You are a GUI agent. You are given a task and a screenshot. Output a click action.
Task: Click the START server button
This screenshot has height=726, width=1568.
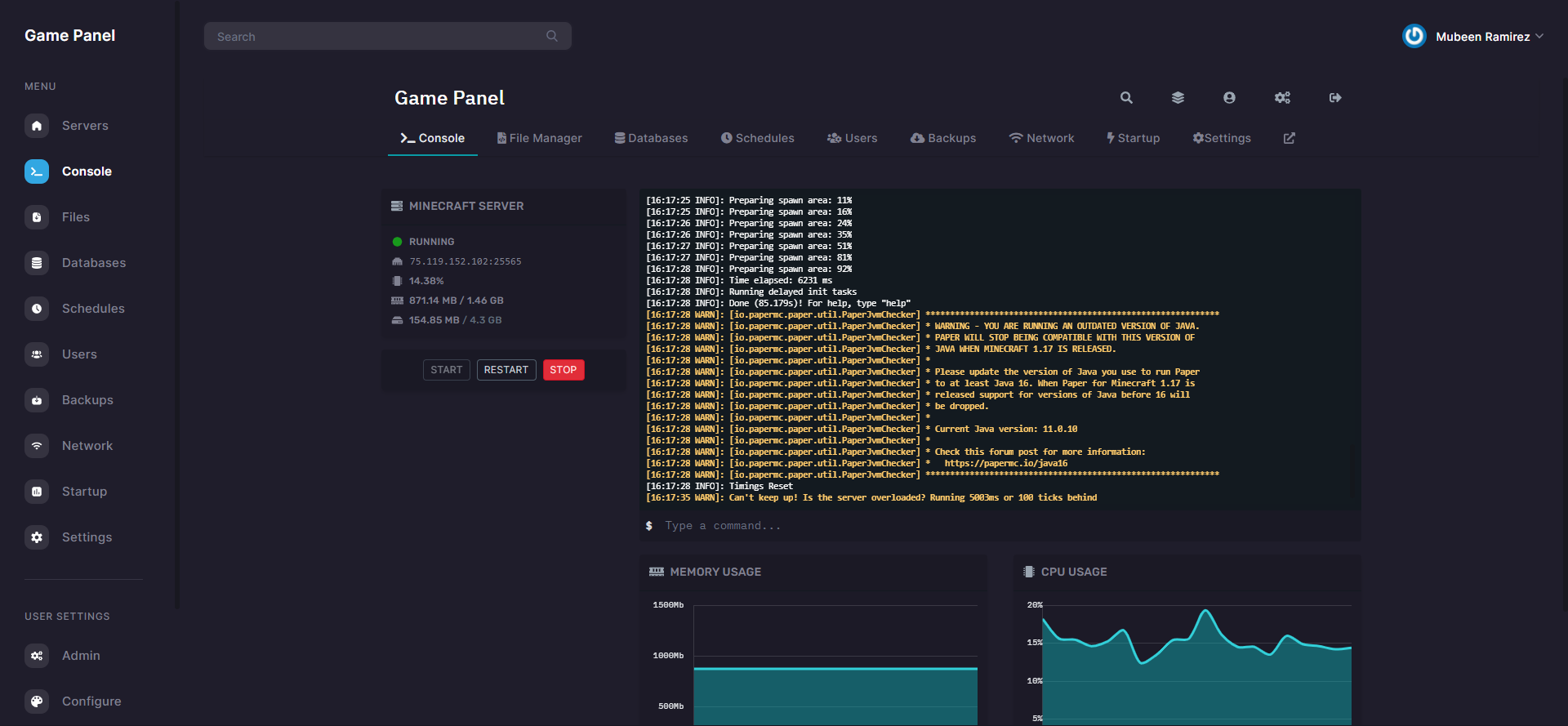click(x=446, y=370)
